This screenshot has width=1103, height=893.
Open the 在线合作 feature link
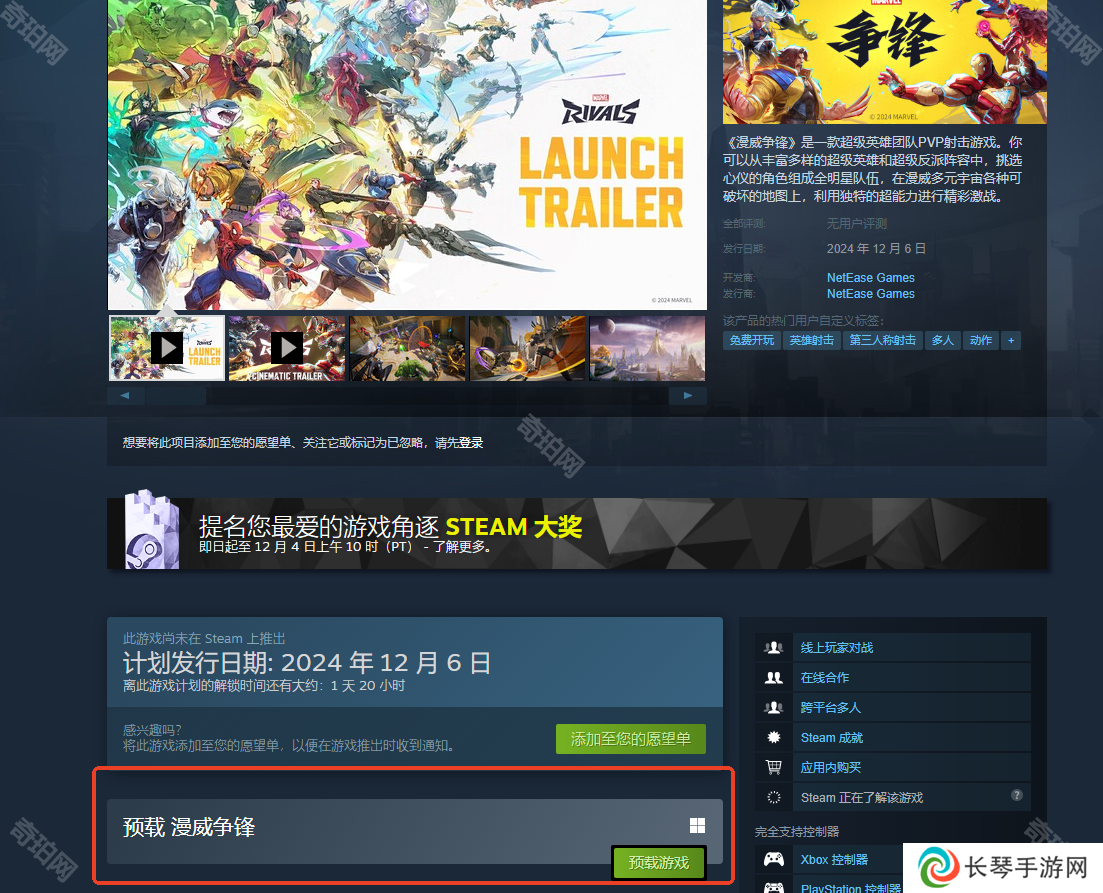click(824, 678)
